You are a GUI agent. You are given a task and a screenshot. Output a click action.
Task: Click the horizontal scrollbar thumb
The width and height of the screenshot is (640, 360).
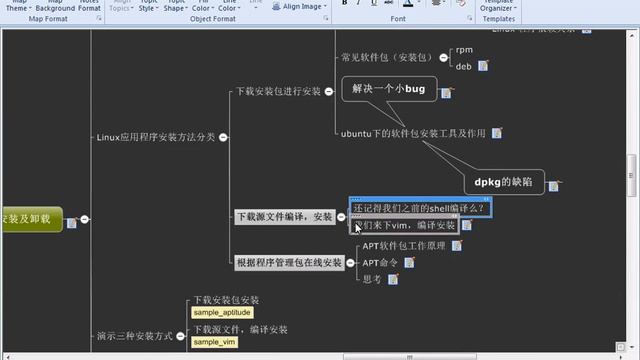tap(409, 357)
